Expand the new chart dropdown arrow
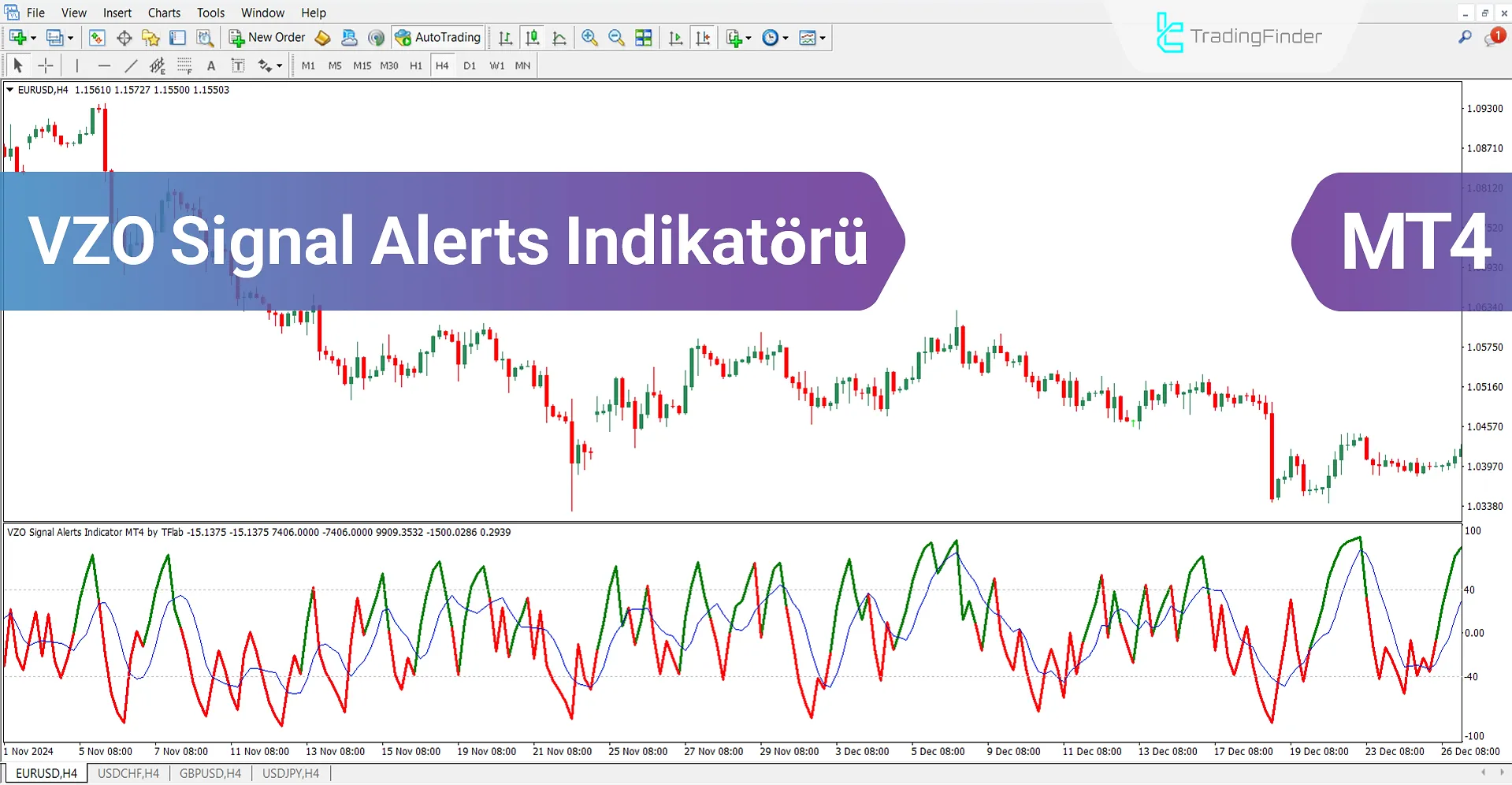Image resolution: width=1512 pixels, height=785 pixels. point(34,37)
